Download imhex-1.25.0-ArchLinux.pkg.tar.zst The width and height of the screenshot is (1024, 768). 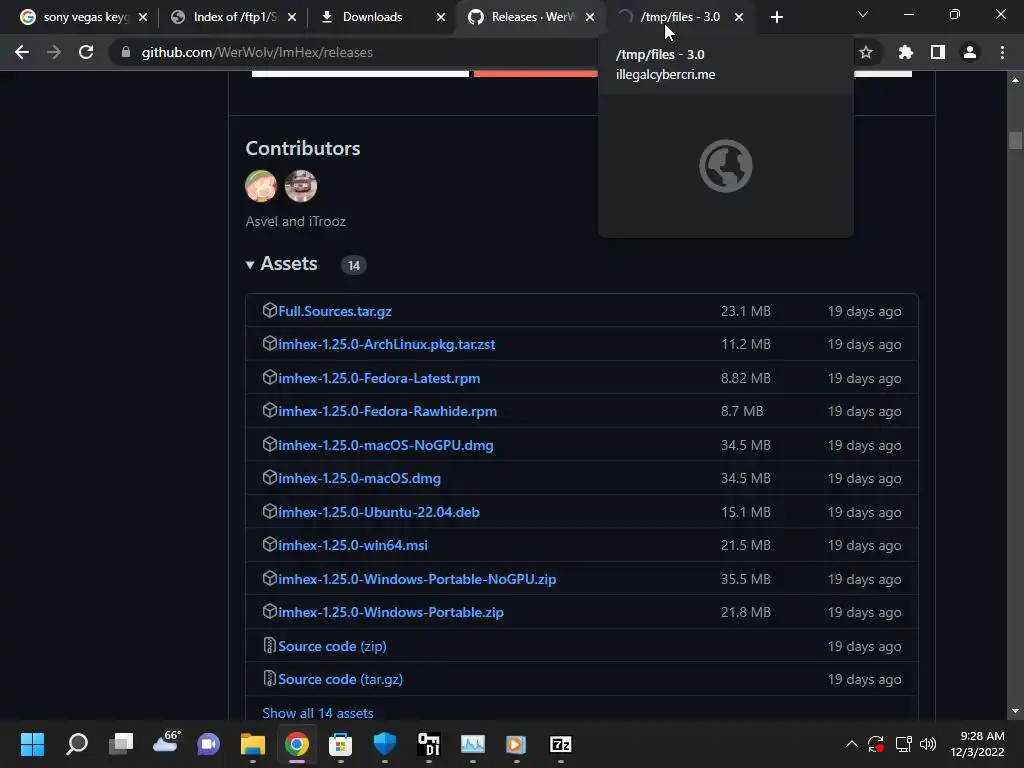(387, 344)
